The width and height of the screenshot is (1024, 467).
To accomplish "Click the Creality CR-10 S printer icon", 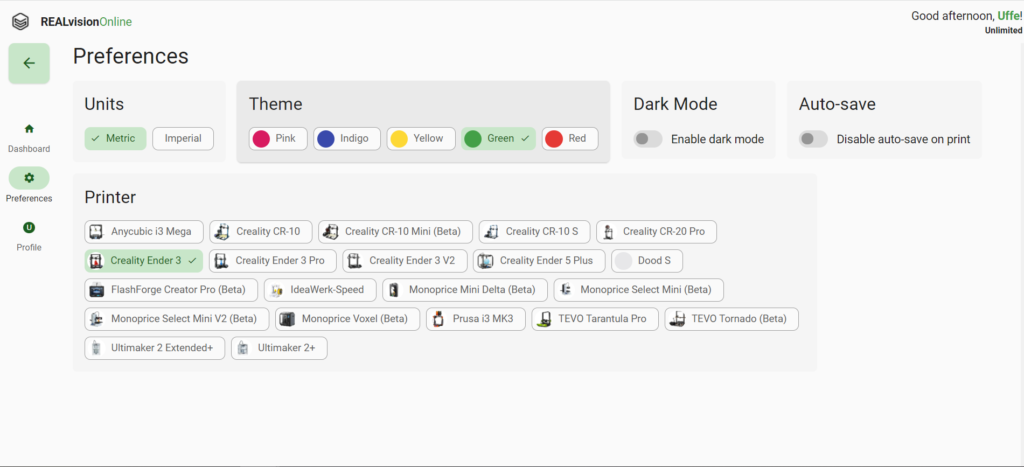I will click(491, 231).
